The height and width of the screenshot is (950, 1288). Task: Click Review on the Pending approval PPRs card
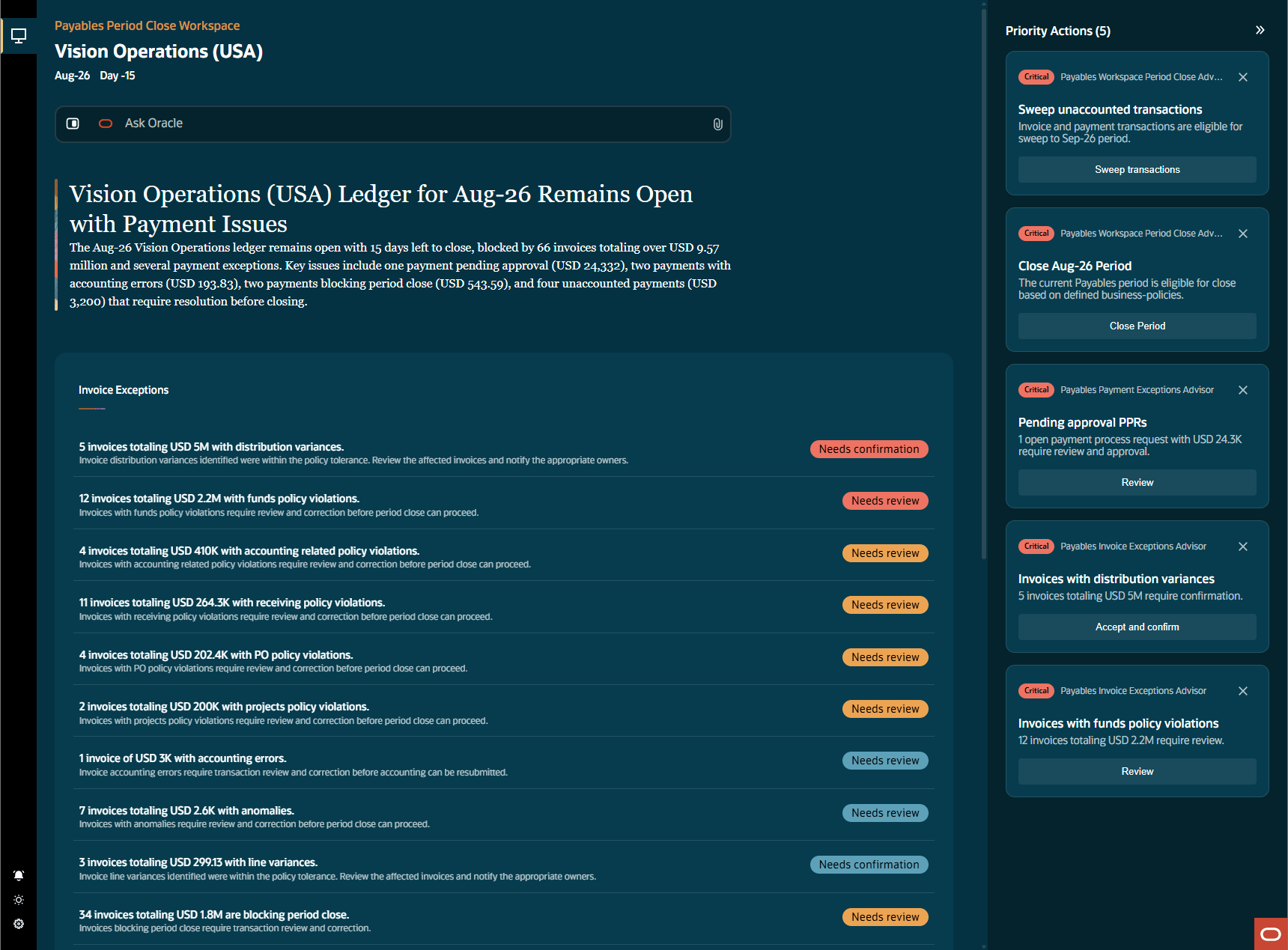(x=1137, y=483)
